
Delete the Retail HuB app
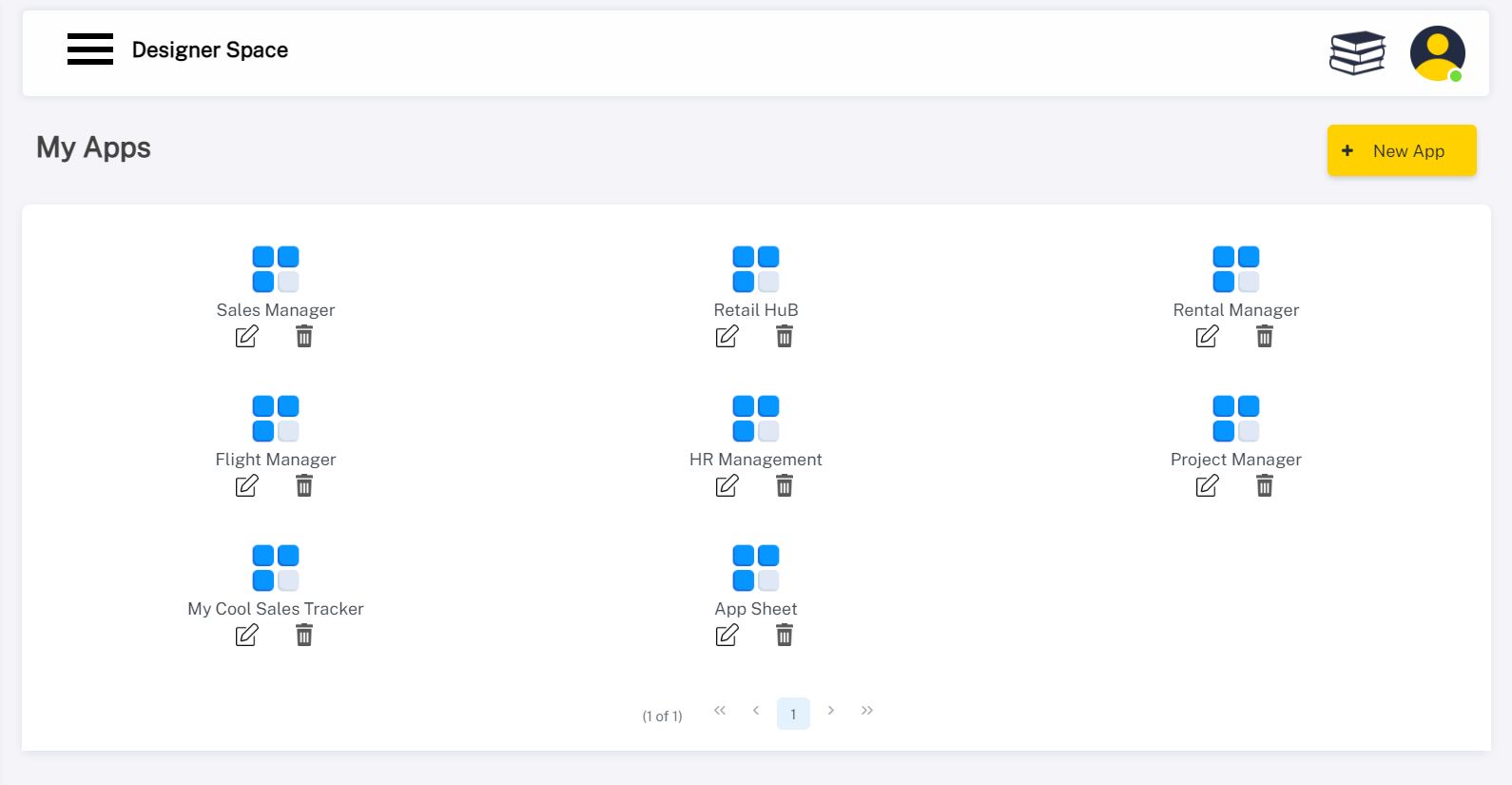(x=785, y=337)
